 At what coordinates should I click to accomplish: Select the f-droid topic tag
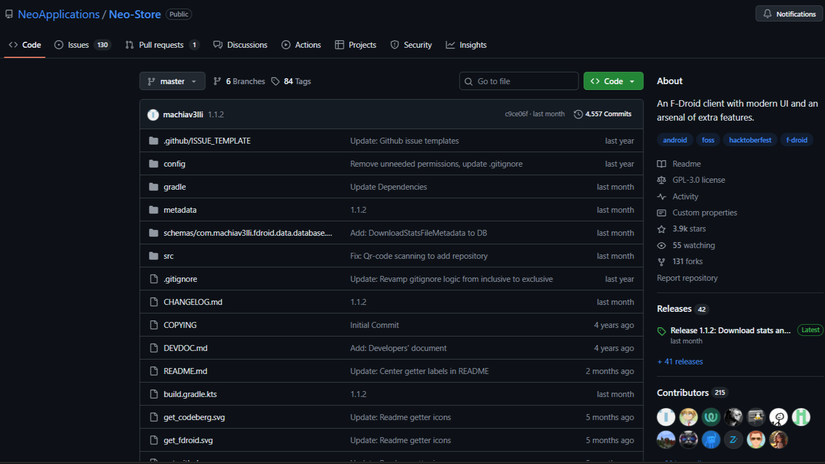[797, 140]
